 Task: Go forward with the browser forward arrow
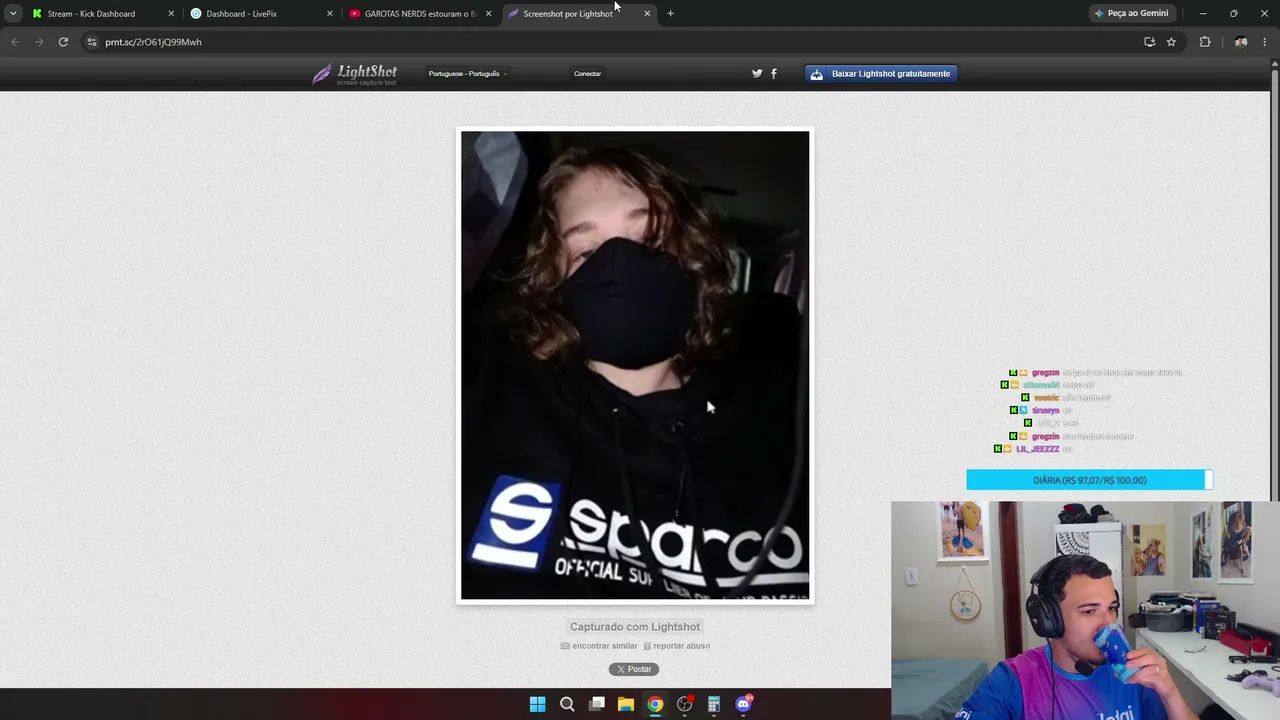tap(39, 42)
